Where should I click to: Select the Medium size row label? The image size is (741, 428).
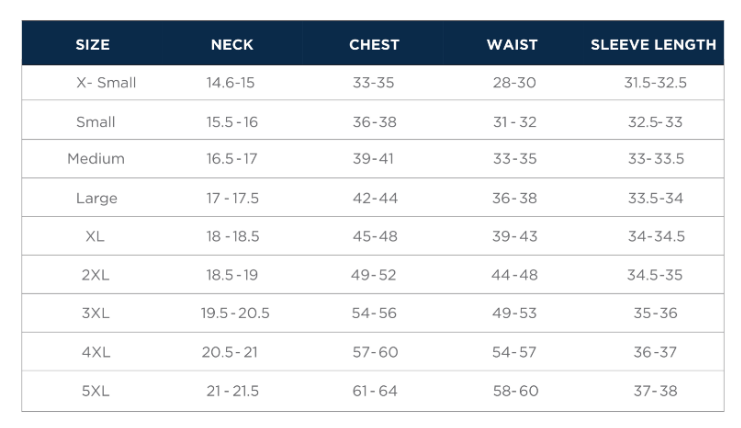coord(96,159)
